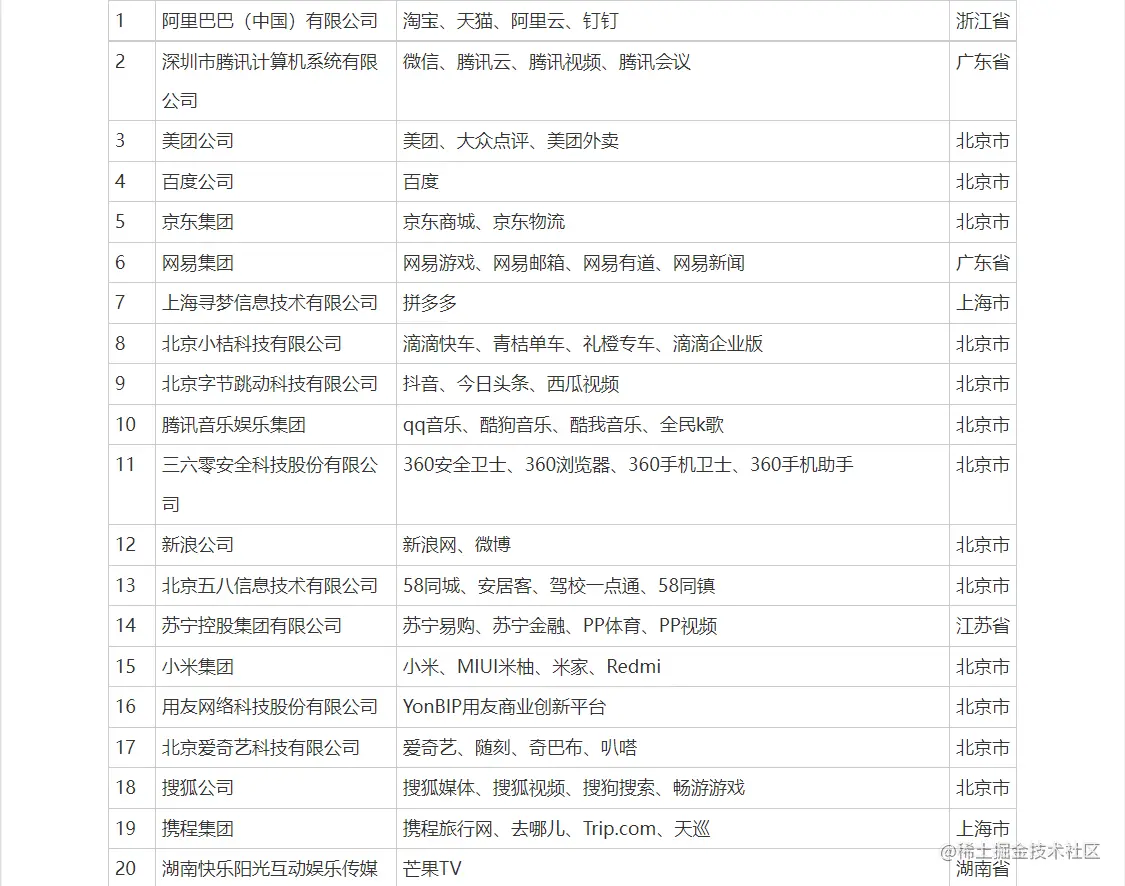Click the 百度公司 cell

pos(276,182)
